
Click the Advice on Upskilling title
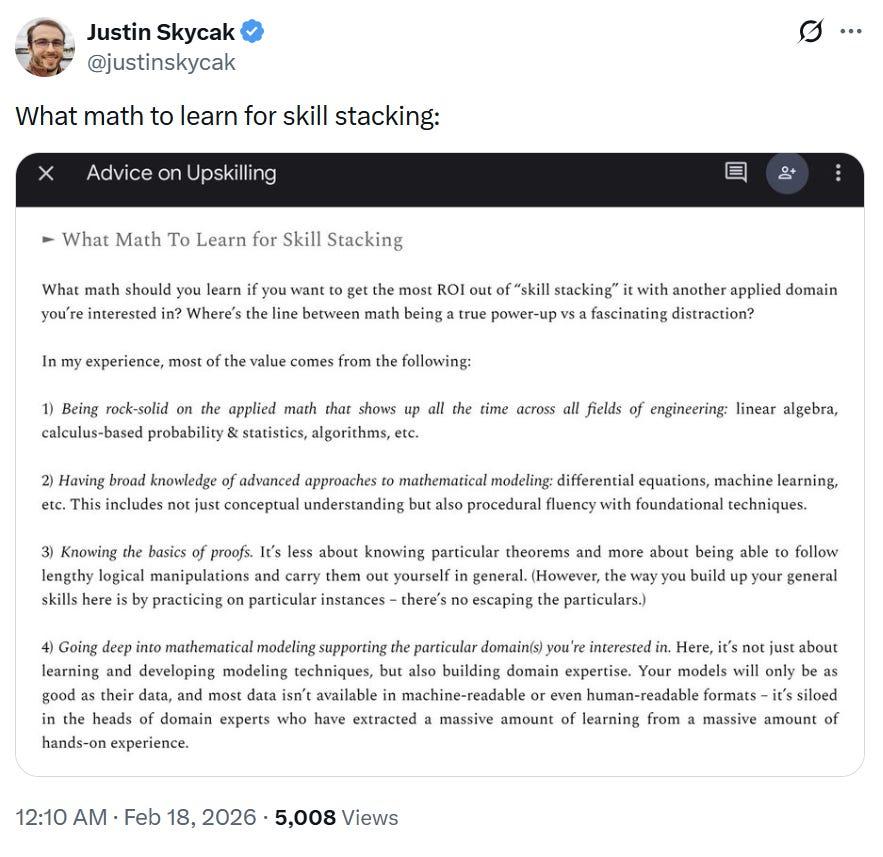click(x=181, y=173)
